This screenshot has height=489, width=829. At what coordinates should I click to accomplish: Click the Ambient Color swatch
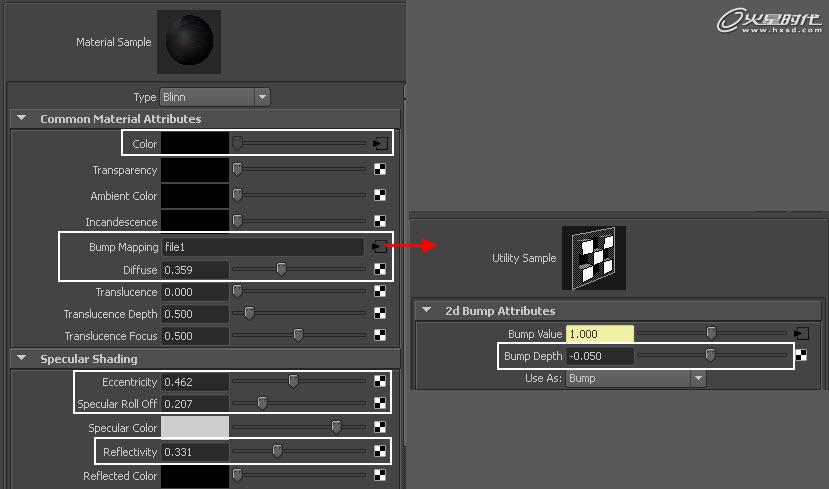[195, 196]
